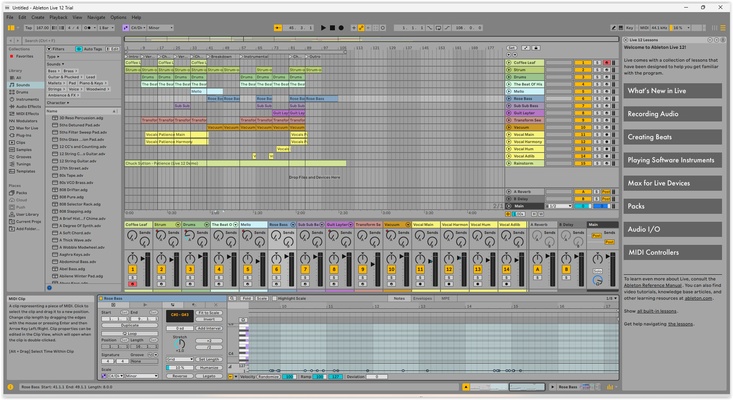Viewport: 733px width, 400px height.
Task: Solo the Mello track in arrangement
Action: coord(597,92)
